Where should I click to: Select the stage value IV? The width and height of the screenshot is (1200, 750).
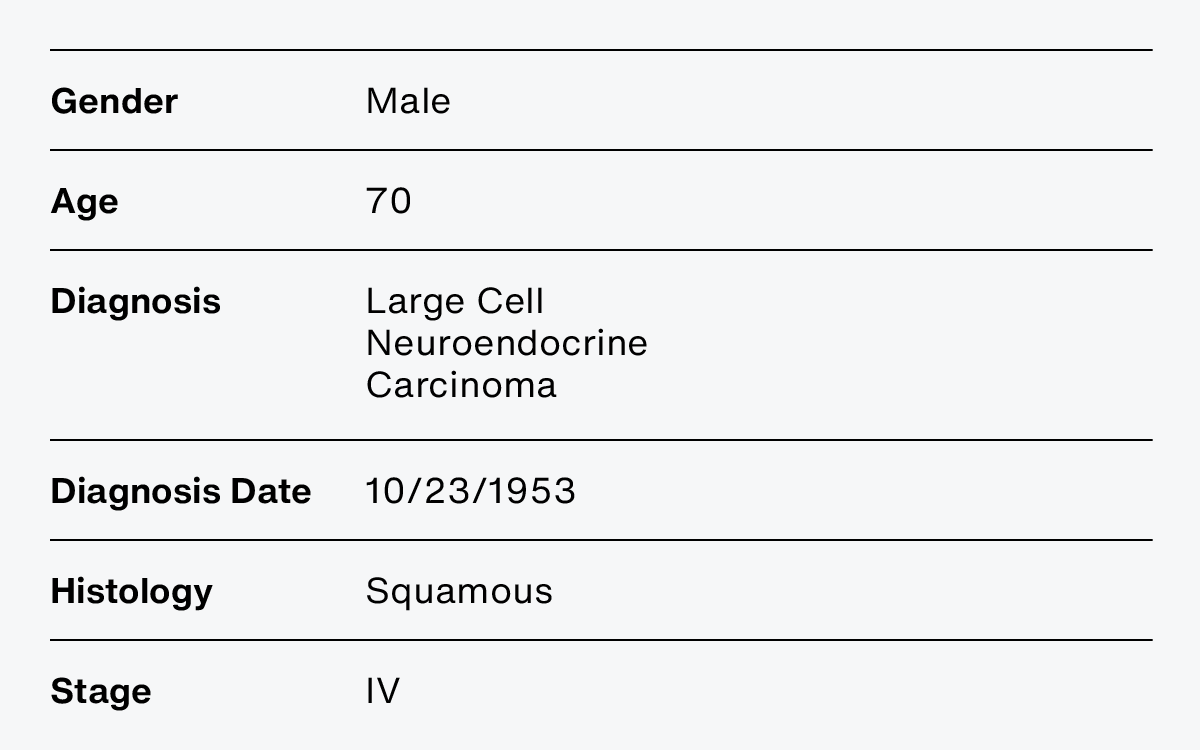(x=383, y=691)
